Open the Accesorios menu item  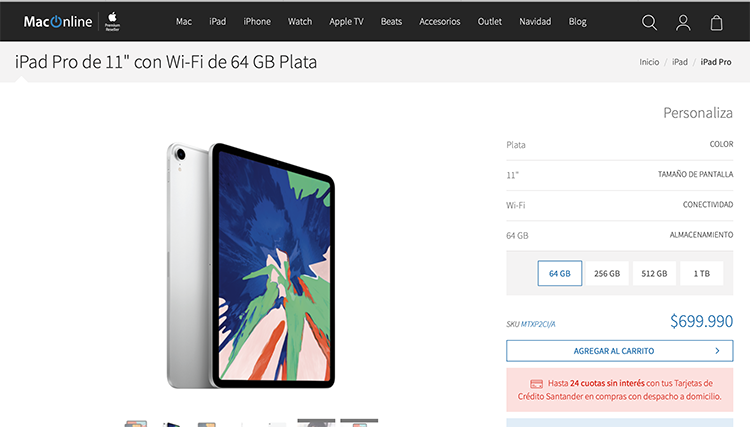(x=440, y=22)
